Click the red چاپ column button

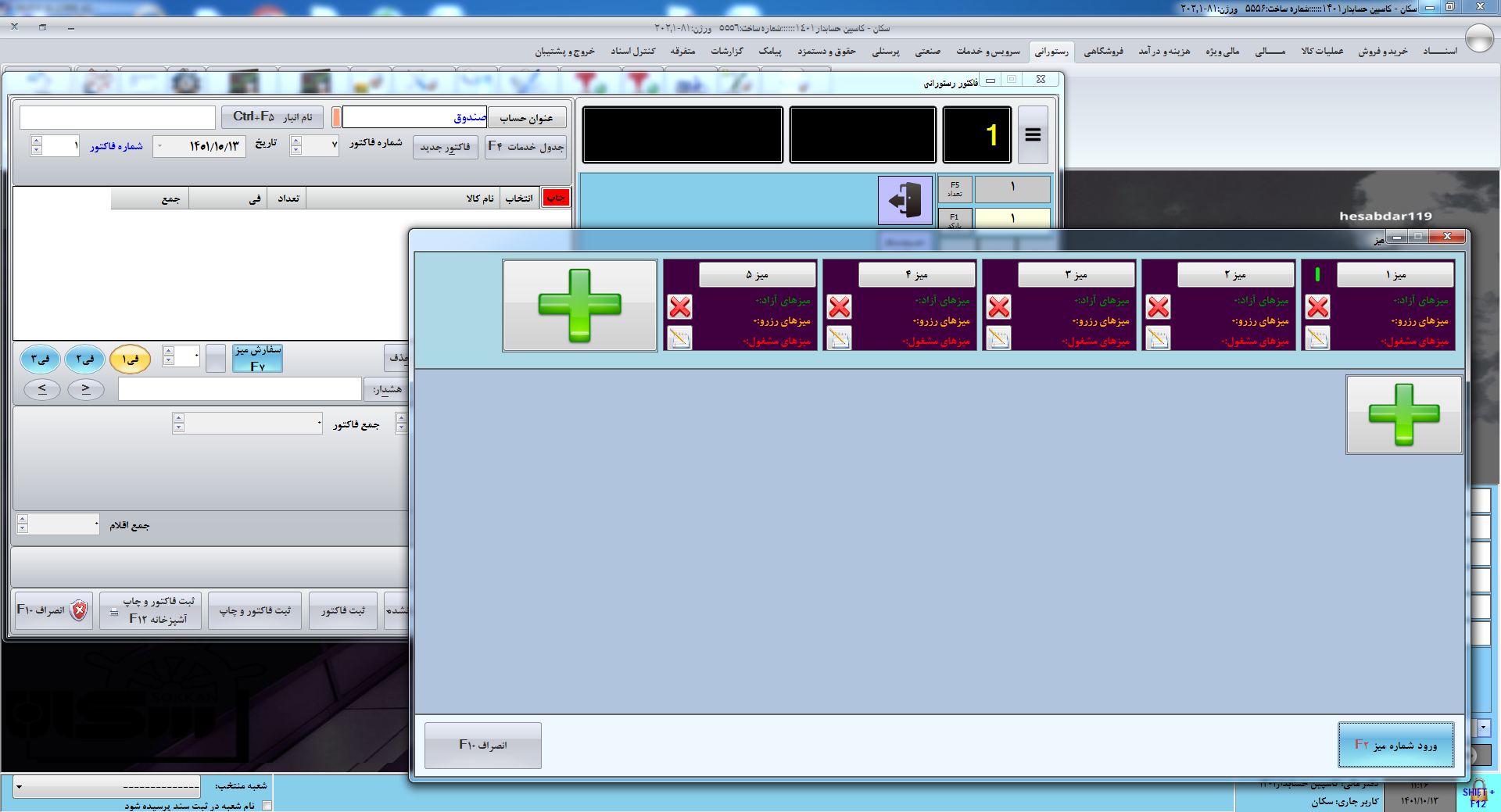(x=556, y=198)
